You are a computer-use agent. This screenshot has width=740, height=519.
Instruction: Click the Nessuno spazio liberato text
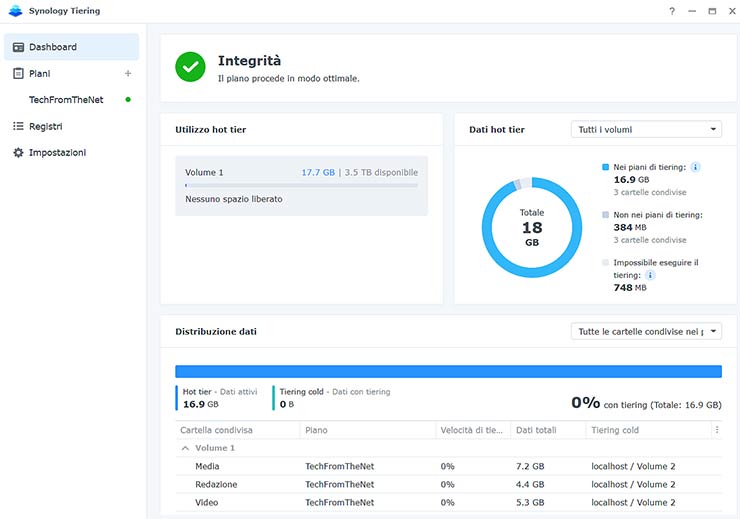234,199
